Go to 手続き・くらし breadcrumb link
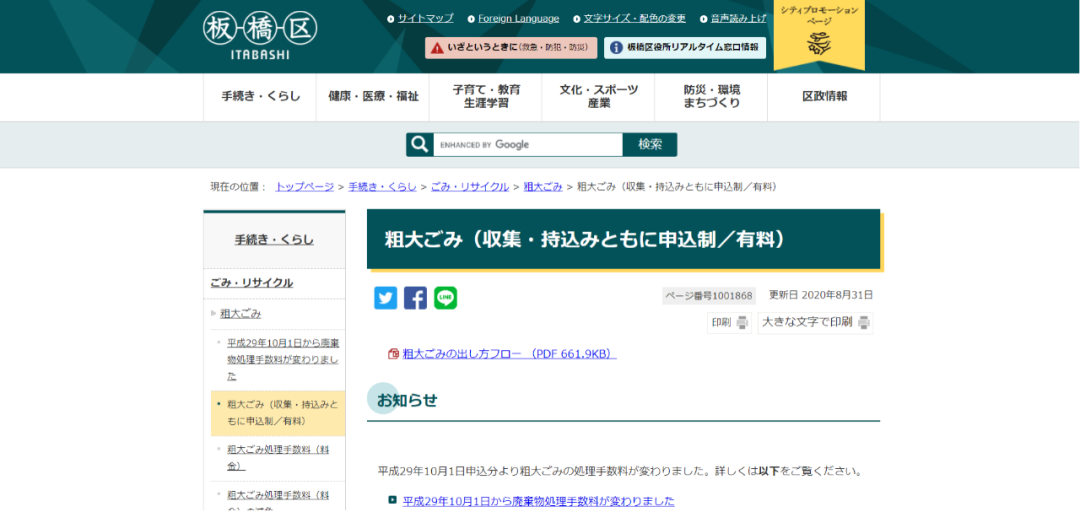 point(382,187)
